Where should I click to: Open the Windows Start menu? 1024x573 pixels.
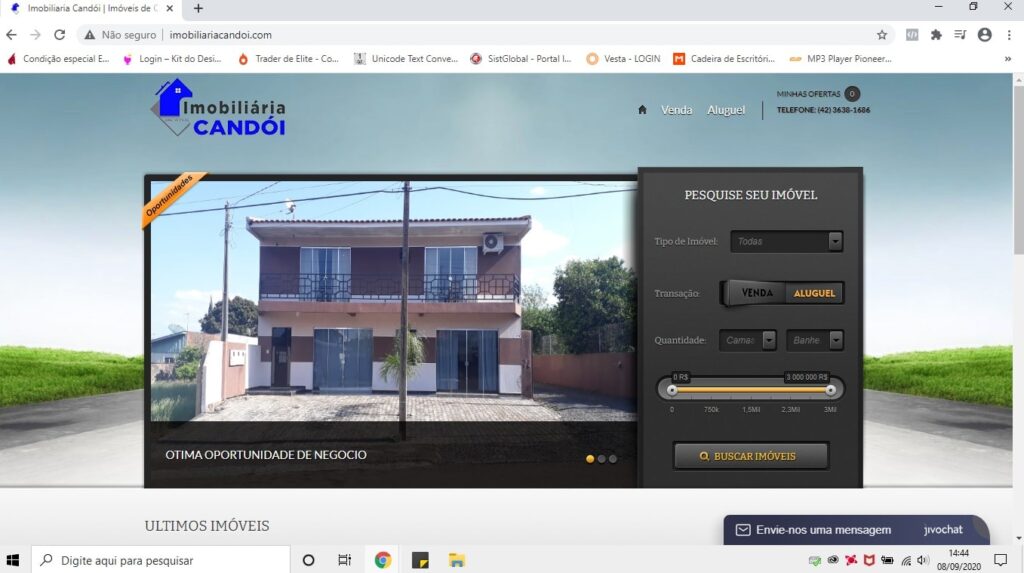[x=12, y=560]
